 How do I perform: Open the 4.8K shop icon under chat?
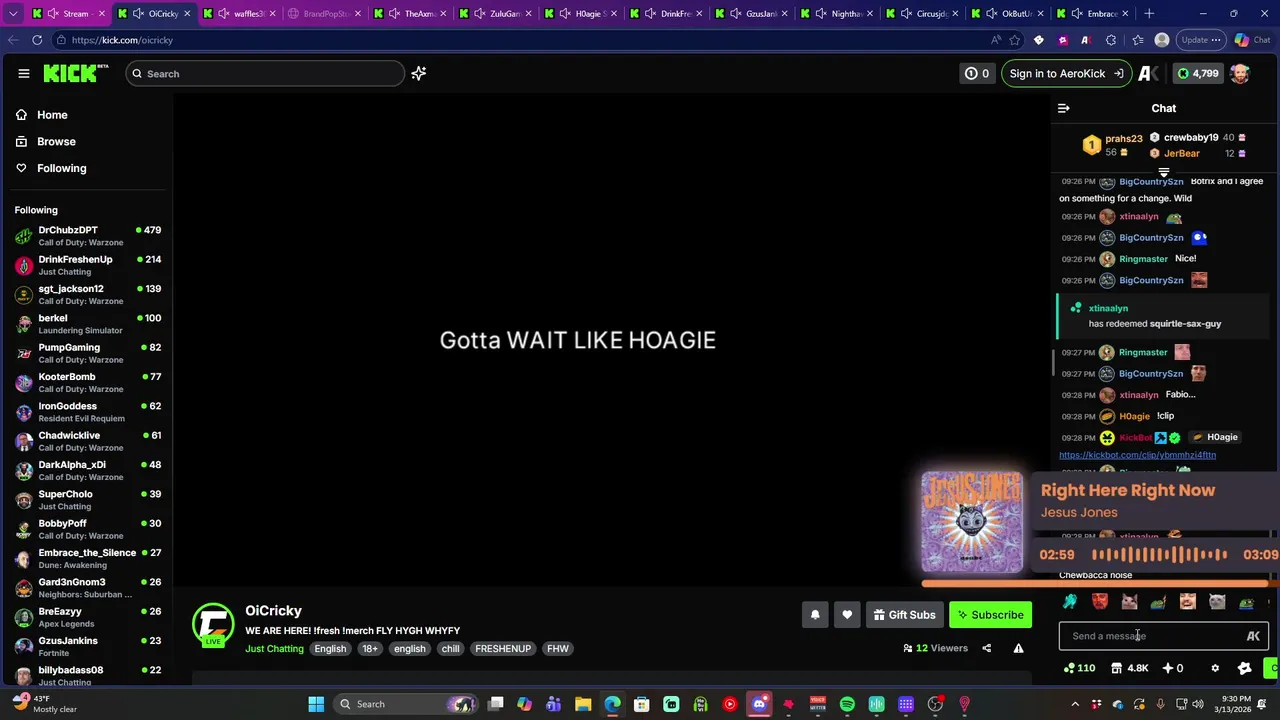pyautogui.click(x=1129, y=668)
